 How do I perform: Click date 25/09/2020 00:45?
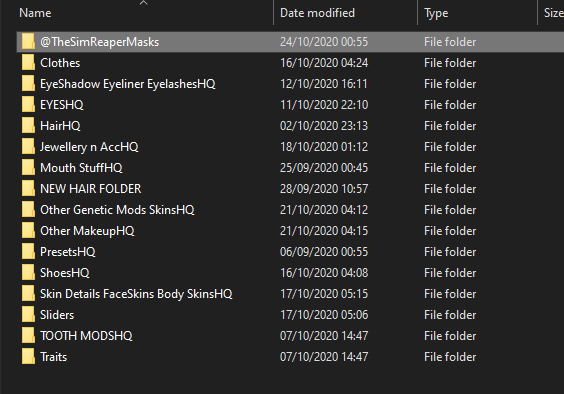324,168
